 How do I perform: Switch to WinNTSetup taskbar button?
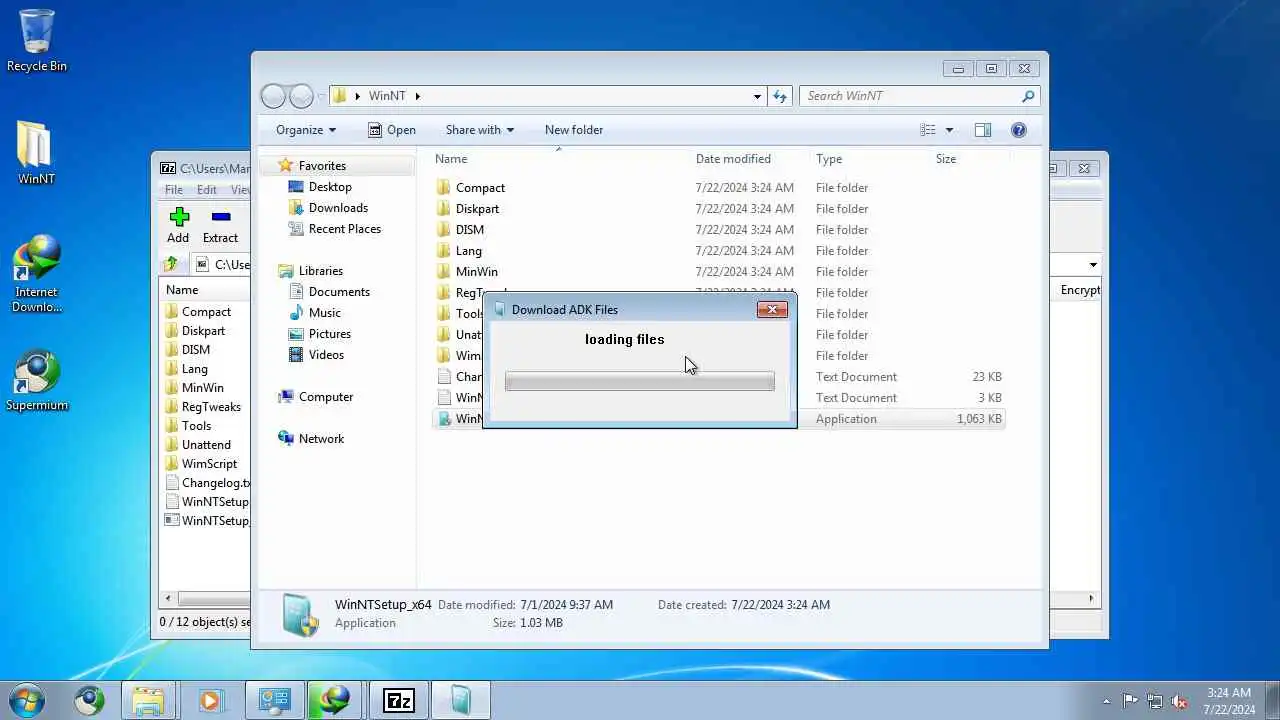pyautogui.click(x=461, y=700)
